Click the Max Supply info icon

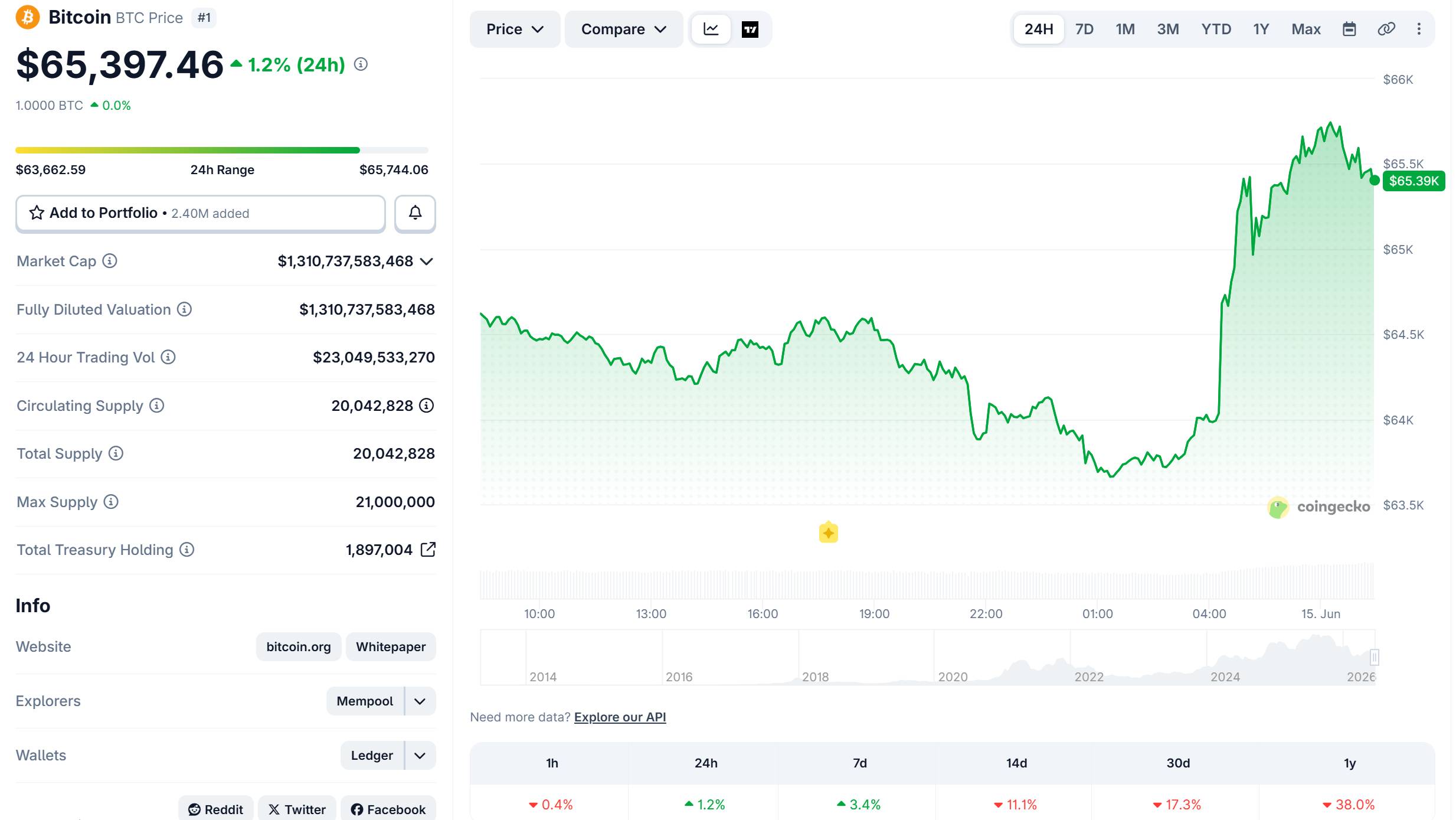[111, 502]
